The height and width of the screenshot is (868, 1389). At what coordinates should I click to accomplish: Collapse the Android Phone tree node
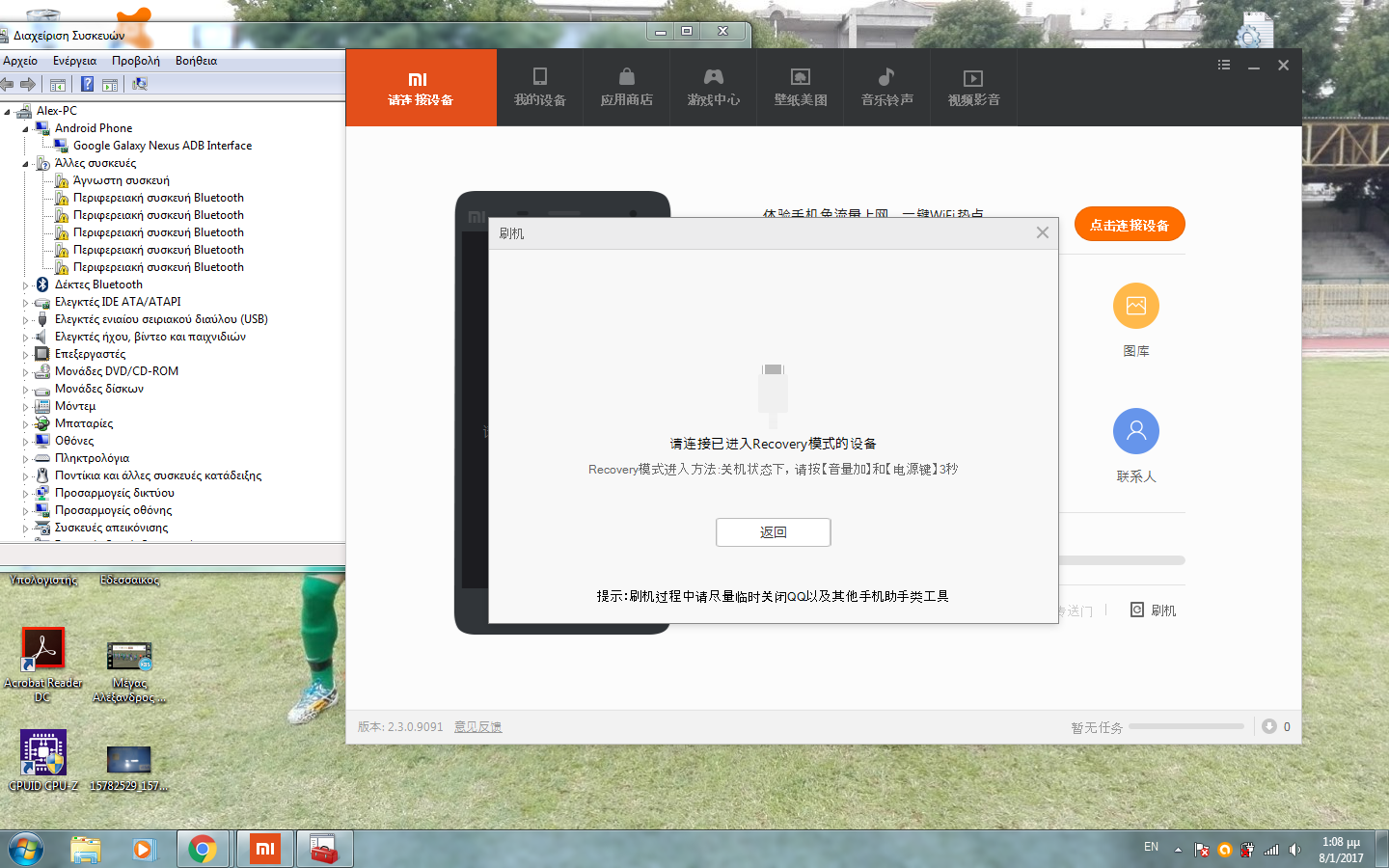tap(26, 128)
